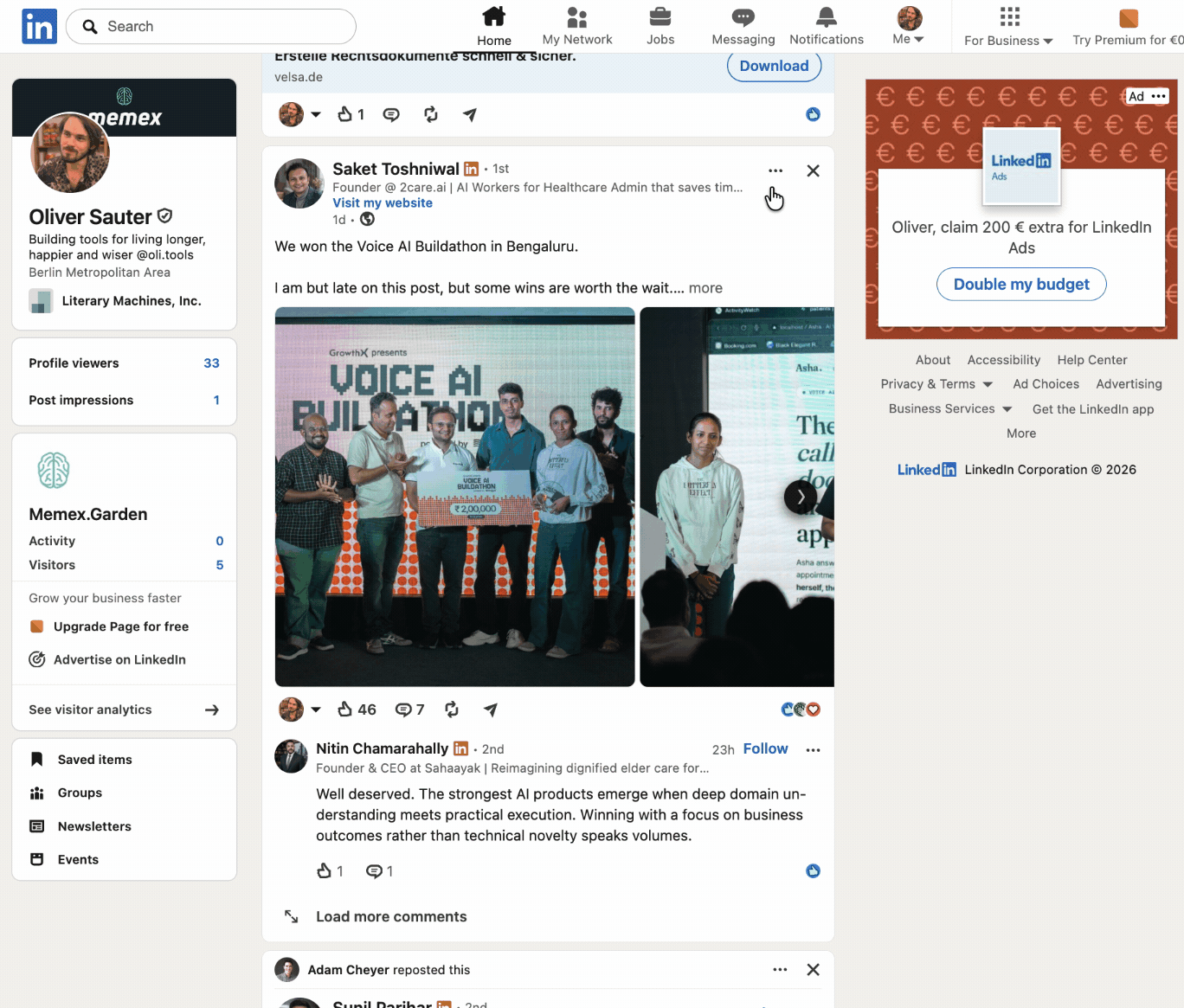The height and width of the screenshot is (1008, 1184).
Task: Open Ad Choices footer link
Action: pyautogui.click(x=1046, y=384)
